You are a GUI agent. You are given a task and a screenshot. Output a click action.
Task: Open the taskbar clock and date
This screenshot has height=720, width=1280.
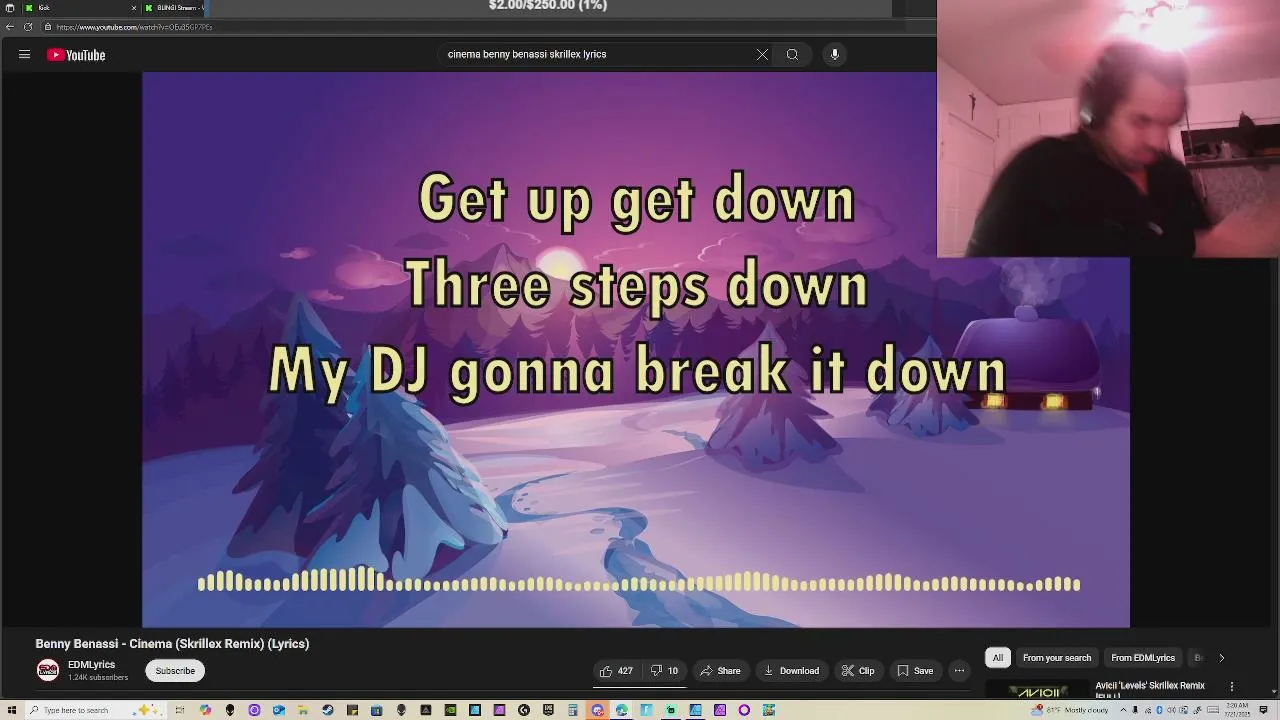coord(1237,710)
